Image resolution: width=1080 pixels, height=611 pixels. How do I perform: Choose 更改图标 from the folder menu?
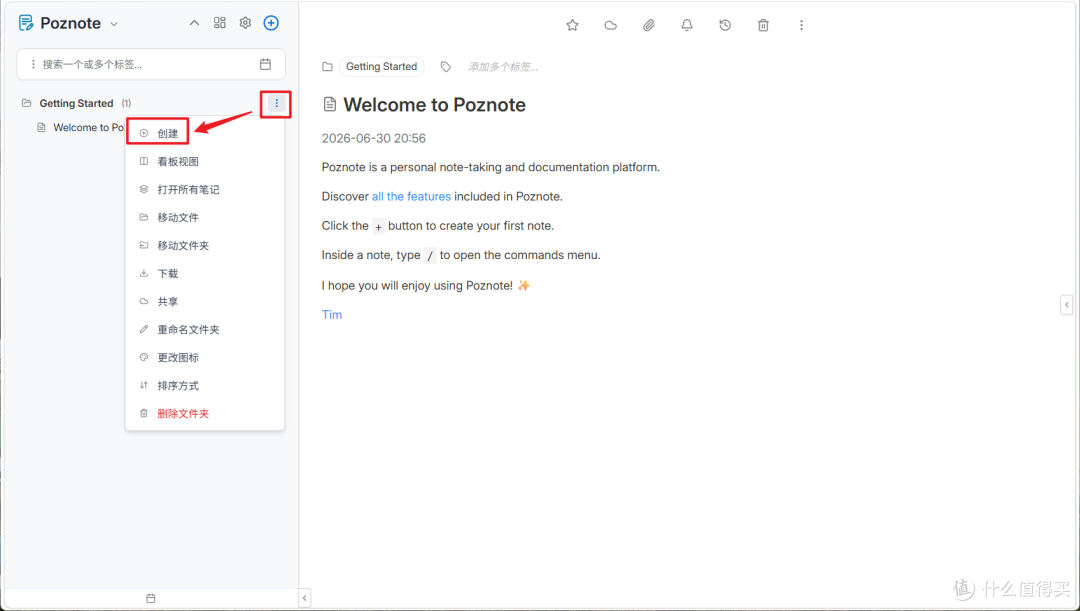(x=205, y=358)
